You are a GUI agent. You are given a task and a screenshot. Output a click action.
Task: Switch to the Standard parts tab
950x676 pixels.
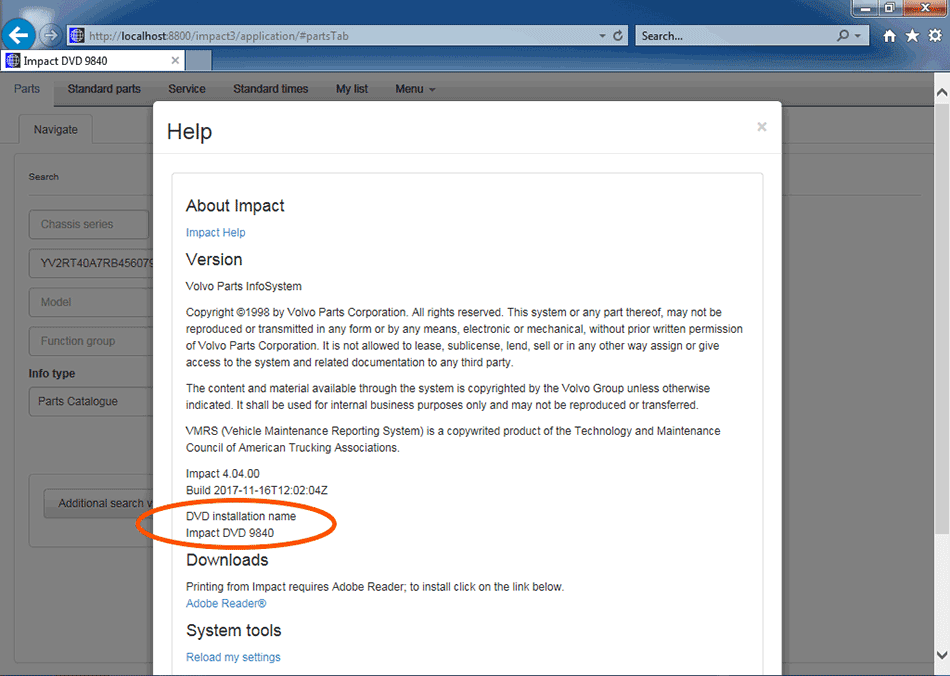point(104,89)
